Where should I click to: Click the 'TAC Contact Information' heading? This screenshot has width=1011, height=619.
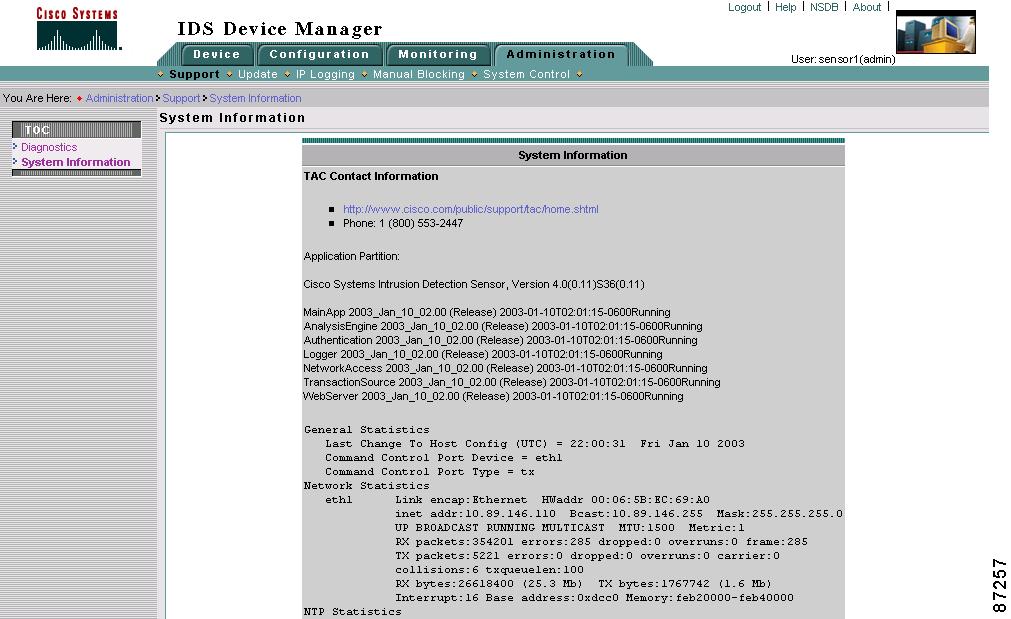pos(371,176)
